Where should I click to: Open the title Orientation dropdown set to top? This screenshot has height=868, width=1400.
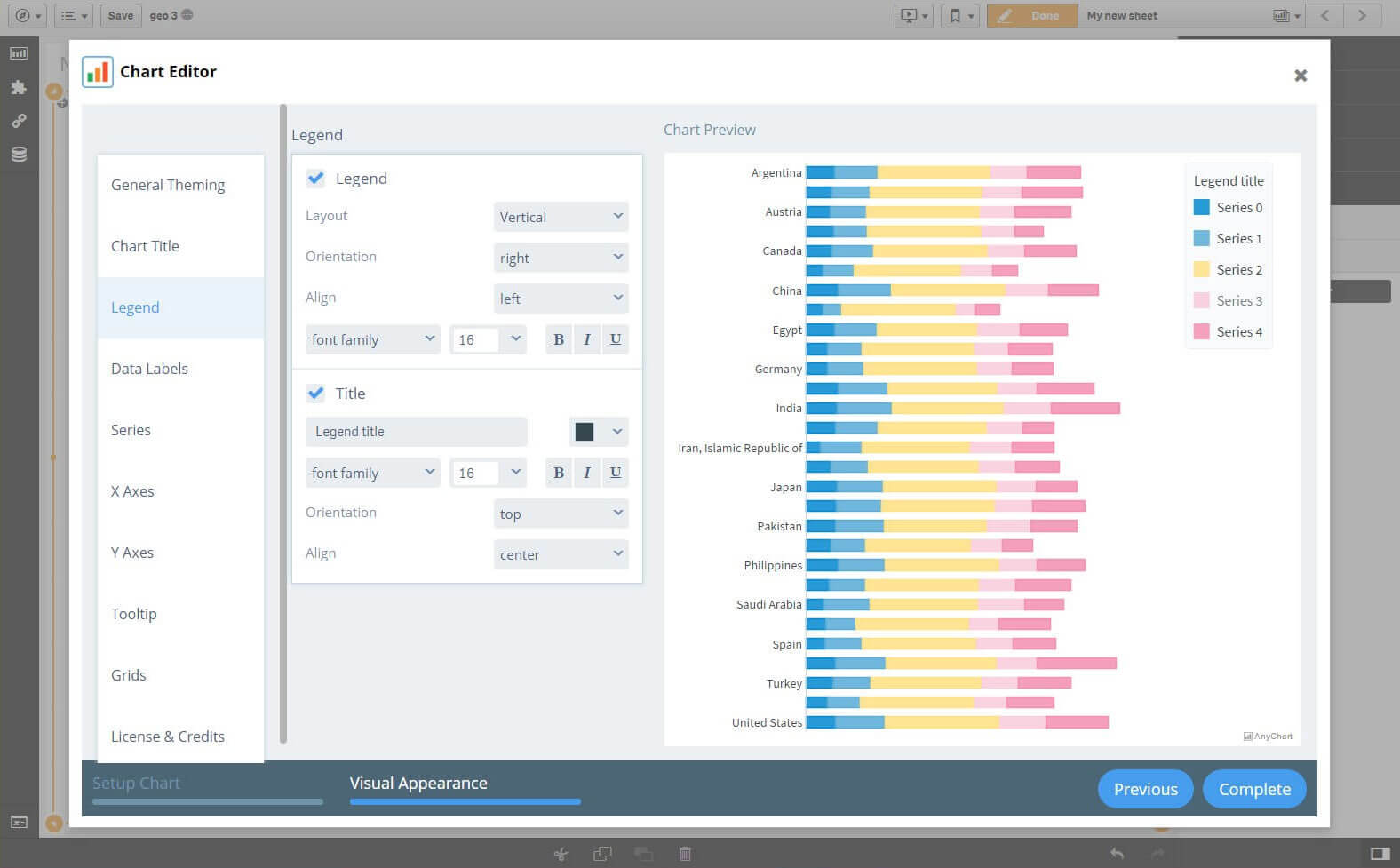(x=561, y=514)
